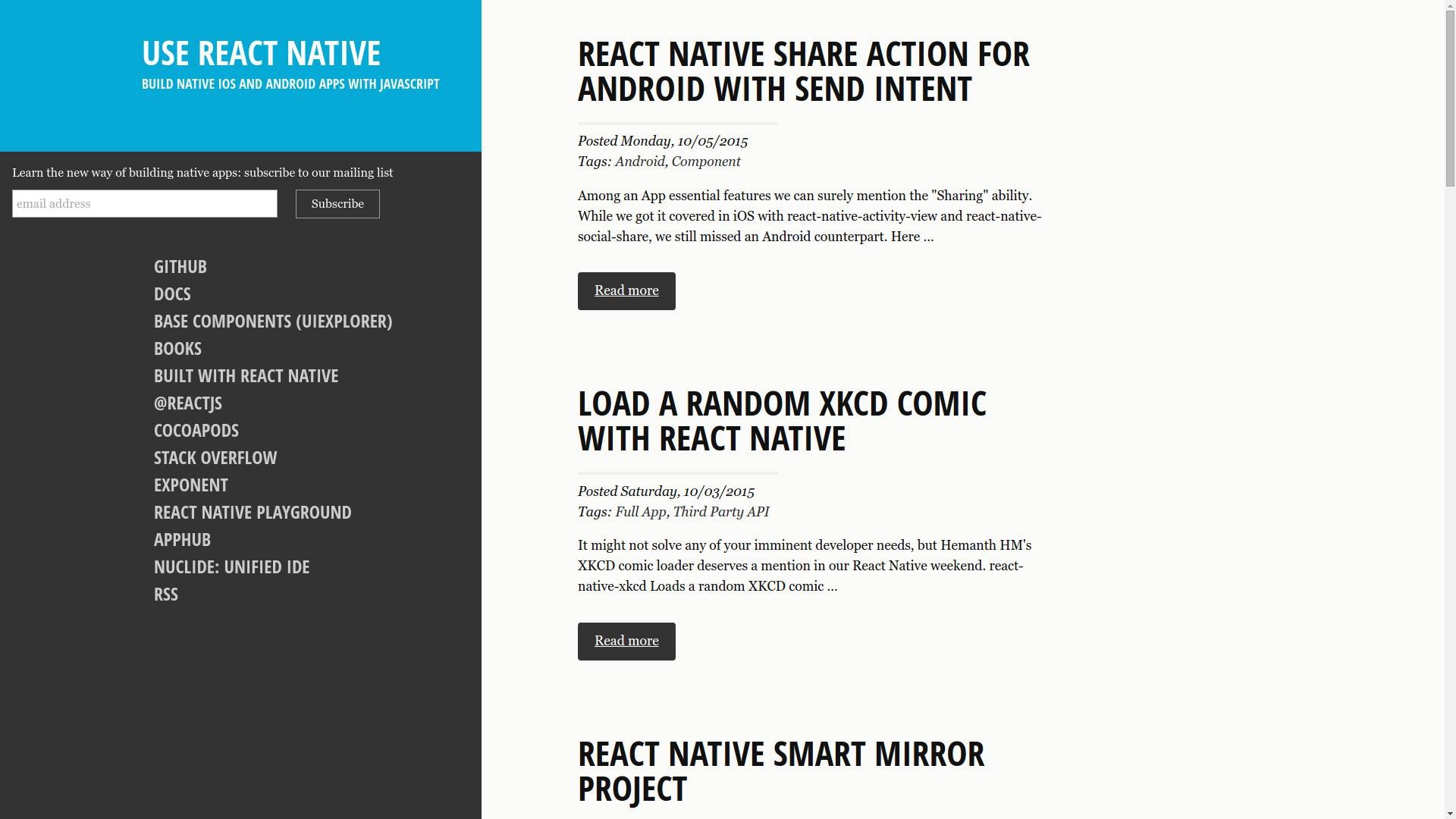The width and height of the screenshot is (1456, 819).
Task: Open the Exponent menu item
Action: (x=191, y=485)
